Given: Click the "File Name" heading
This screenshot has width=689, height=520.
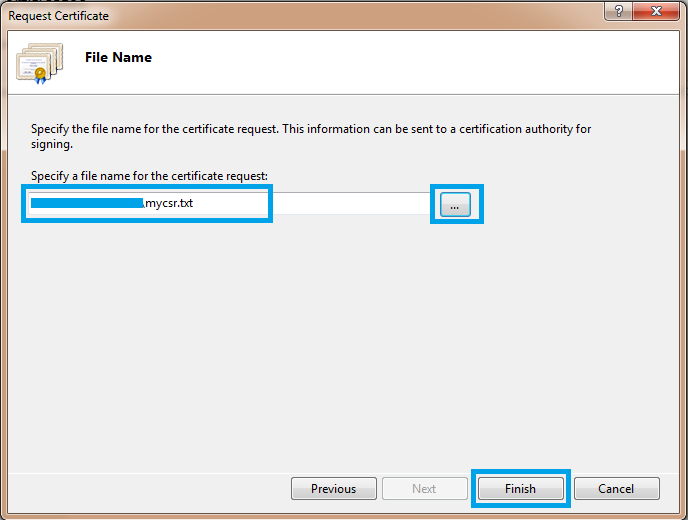Looking at the screenshot, I should click(x=118, y=58).
